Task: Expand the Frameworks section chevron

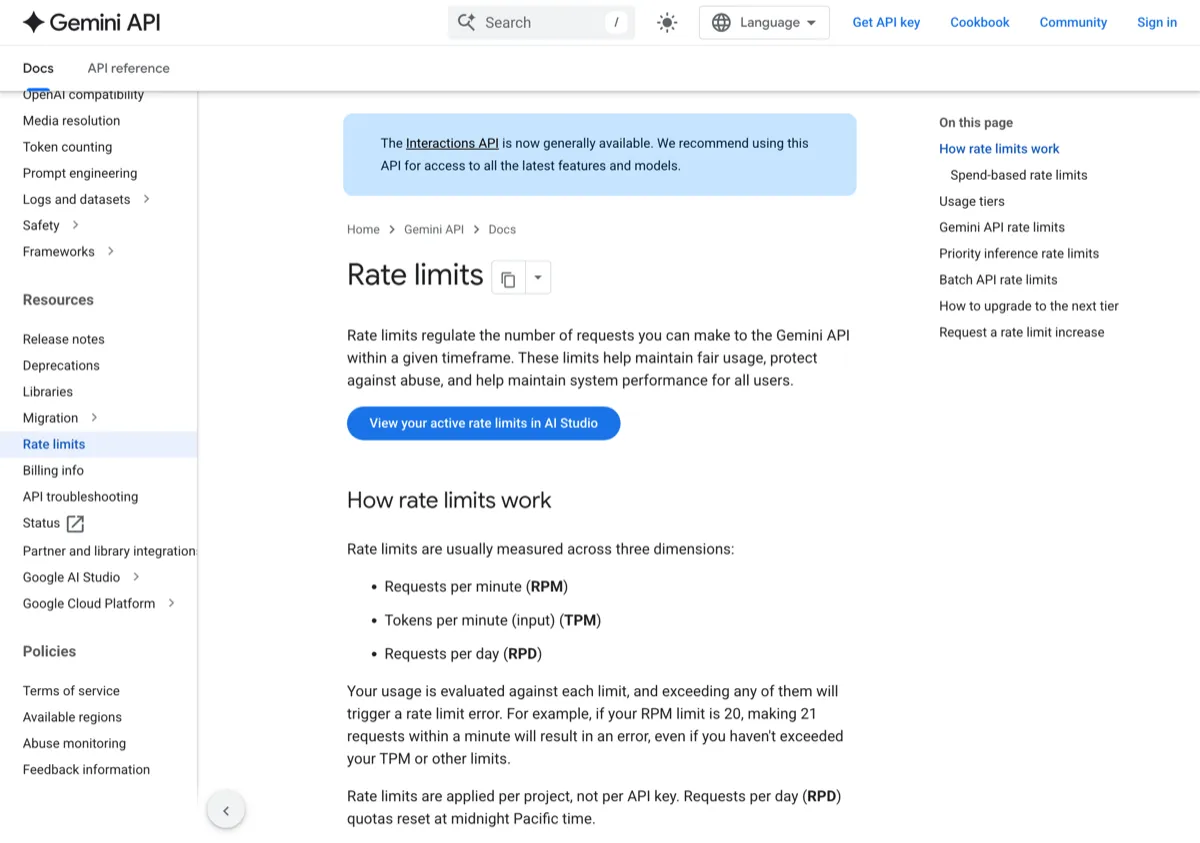Action: (110, 251)
